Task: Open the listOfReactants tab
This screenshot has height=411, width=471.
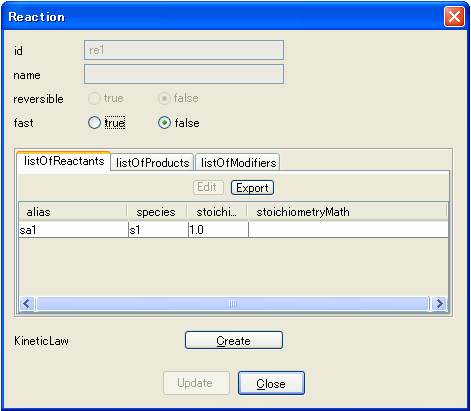Action: tap(64, 161)
